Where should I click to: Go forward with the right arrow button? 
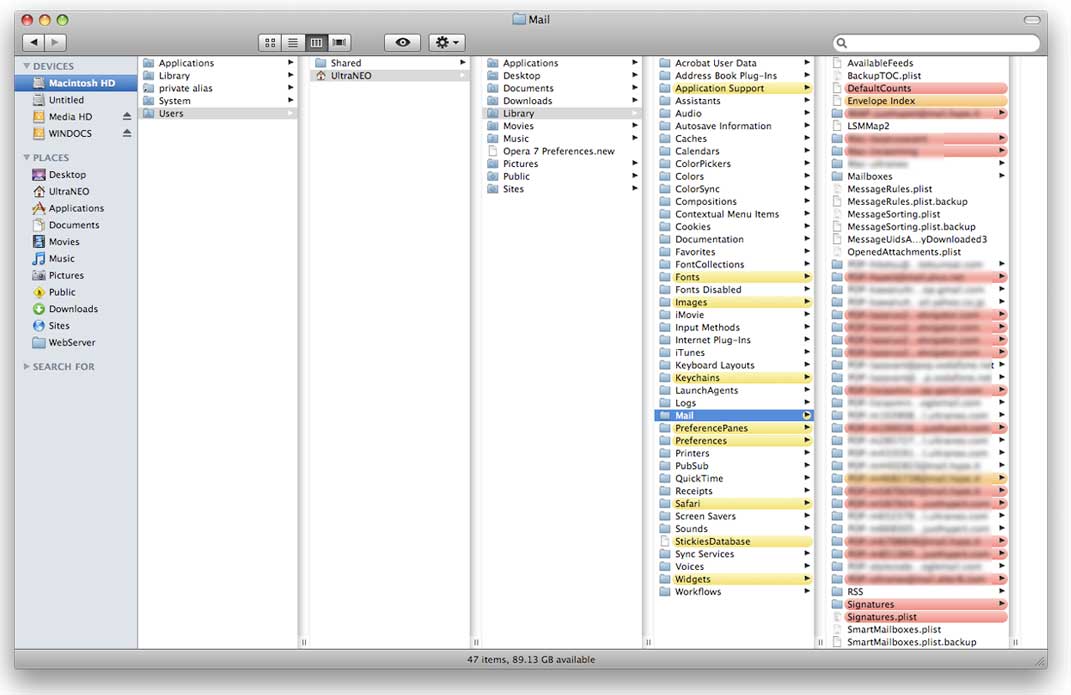coord(56,42)
